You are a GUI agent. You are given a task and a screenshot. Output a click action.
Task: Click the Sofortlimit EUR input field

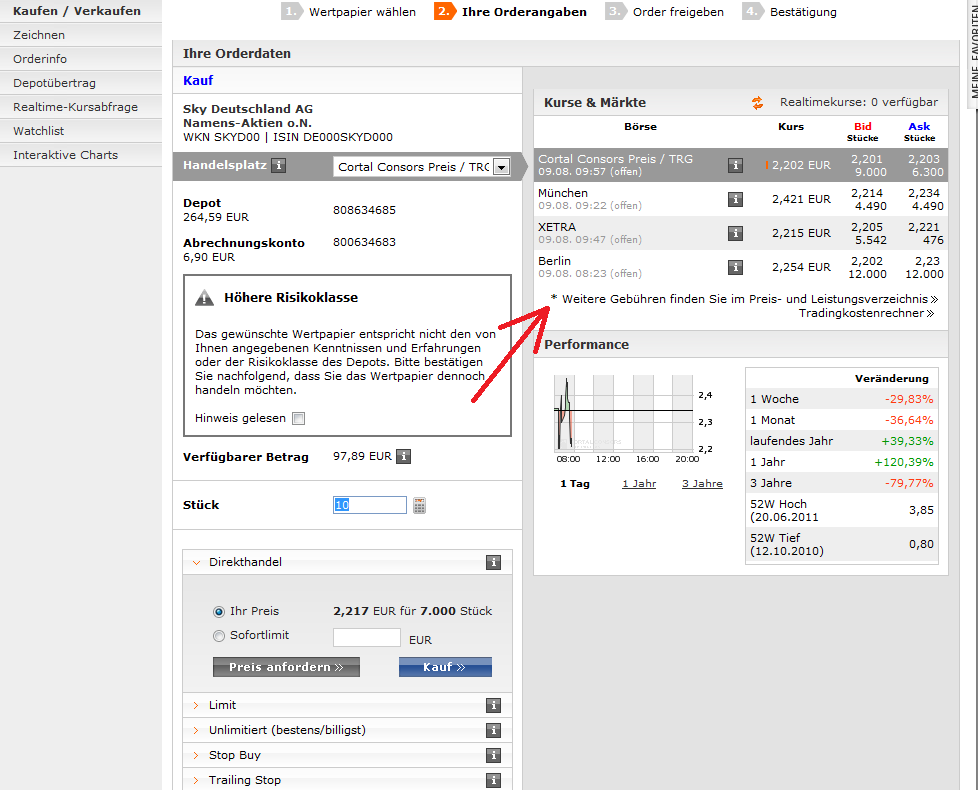pos(367,638)
